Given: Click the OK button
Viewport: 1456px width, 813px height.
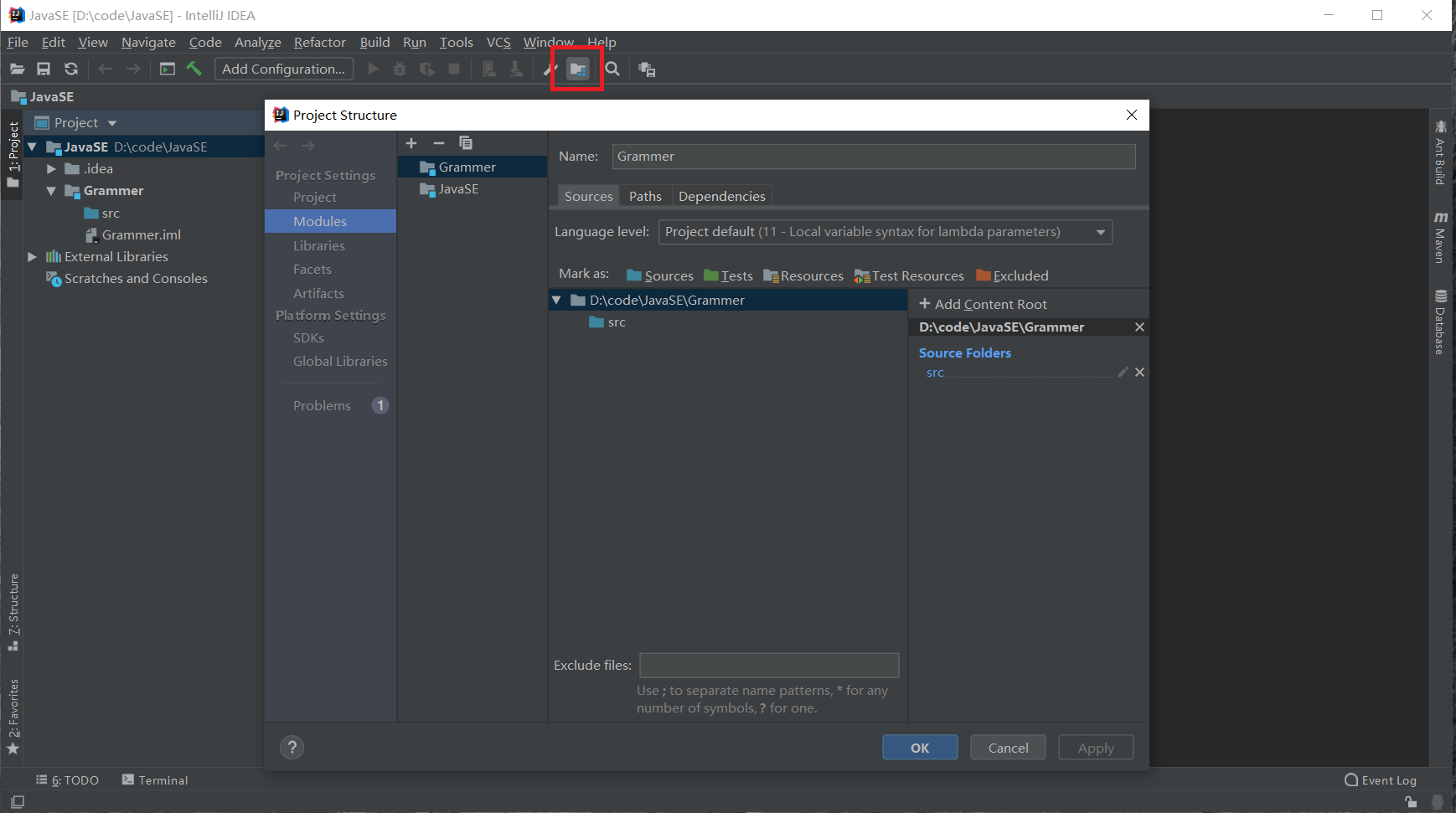Looking at the screenshot, I should tap(920, 748).
